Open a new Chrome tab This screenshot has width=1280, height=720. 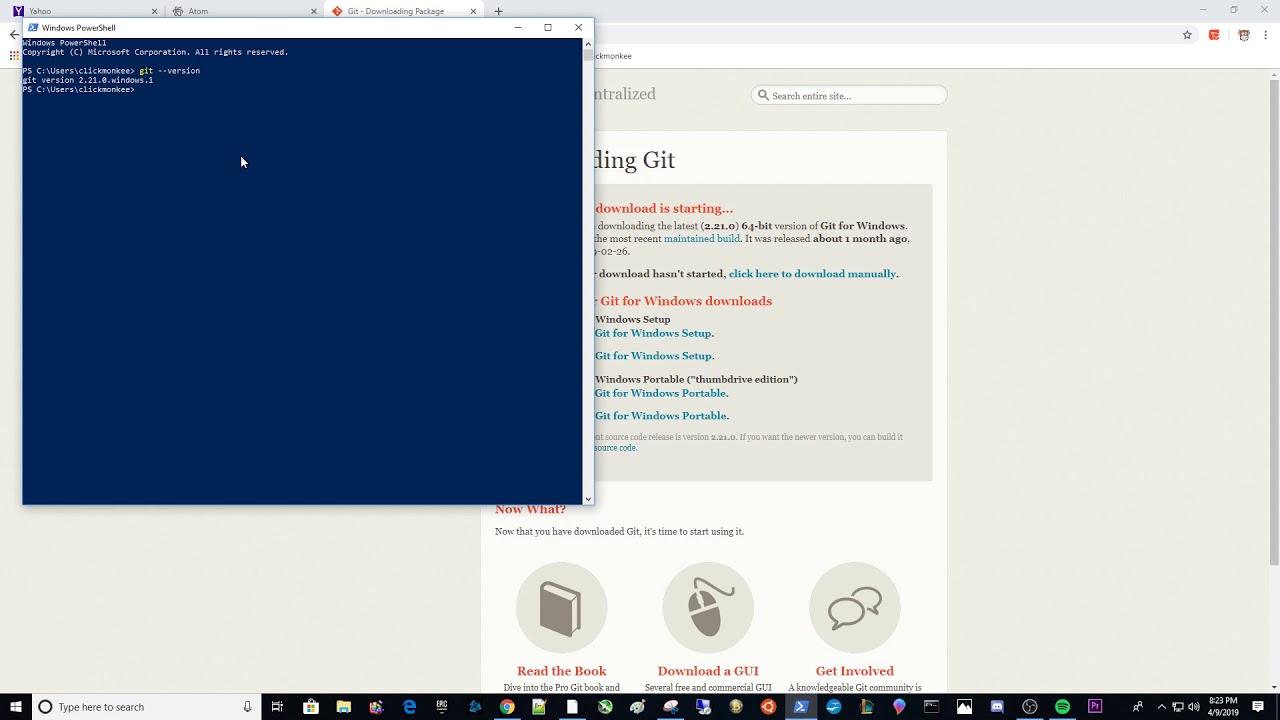pos(498,11)
